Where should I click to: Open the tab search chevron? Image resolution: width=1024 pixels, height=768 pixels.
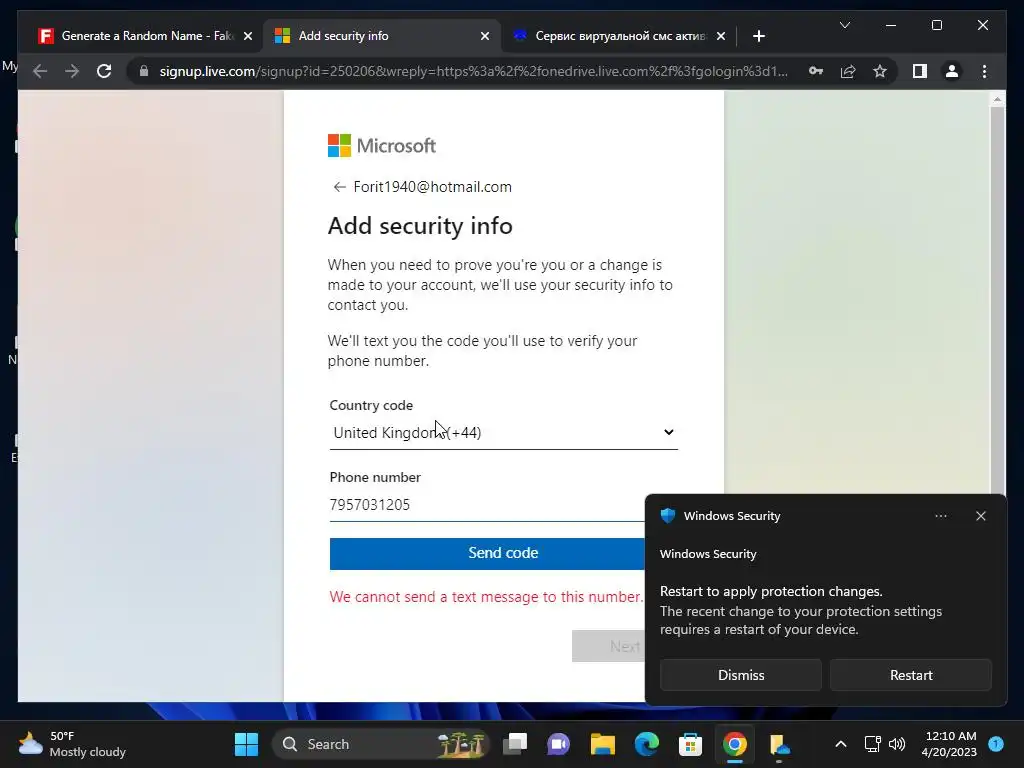pos(844,25)
